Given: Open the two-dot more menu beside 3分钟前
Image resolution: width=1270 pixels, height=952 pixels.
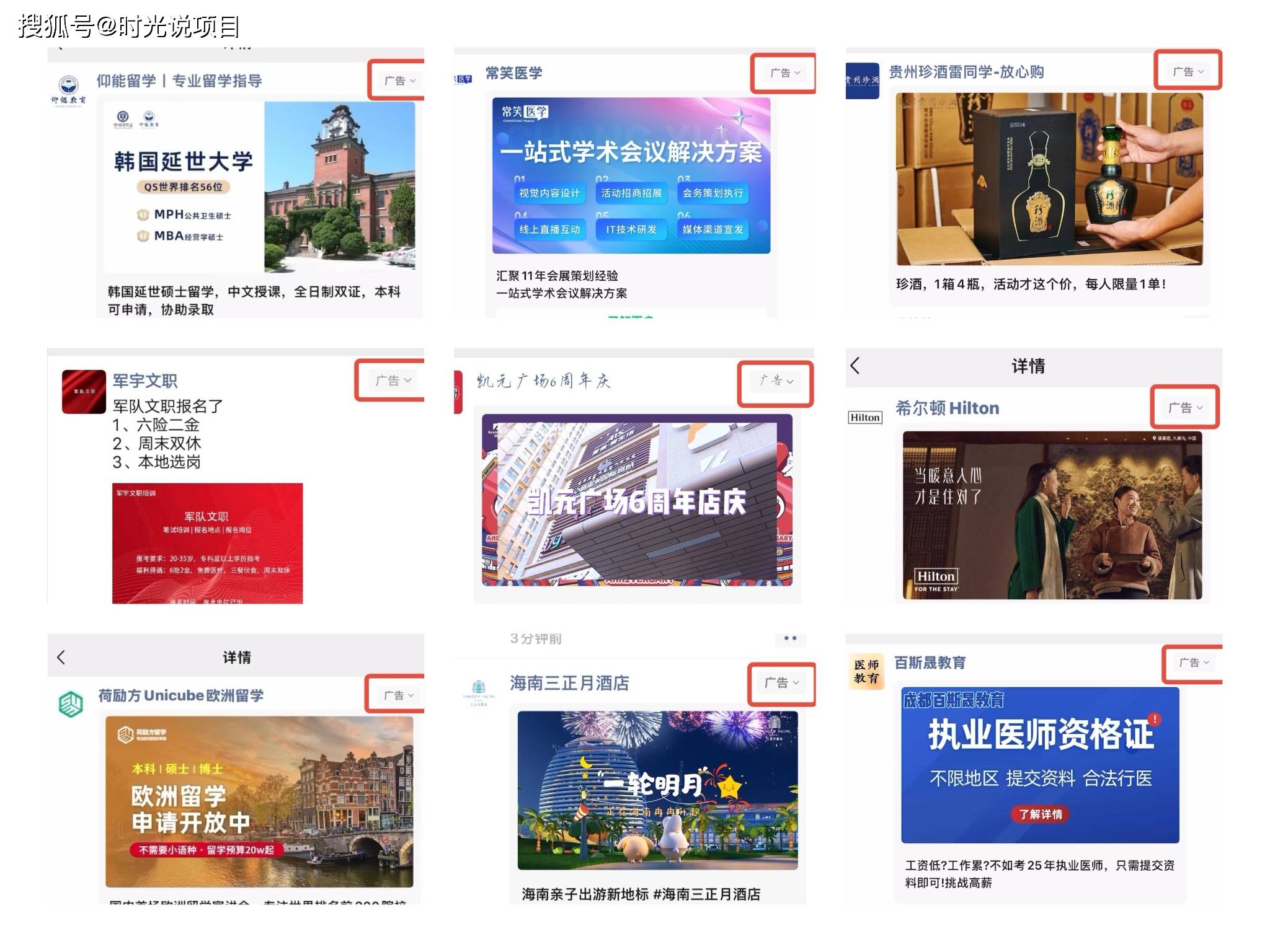Looking at the screenshot, I should 790,638.
